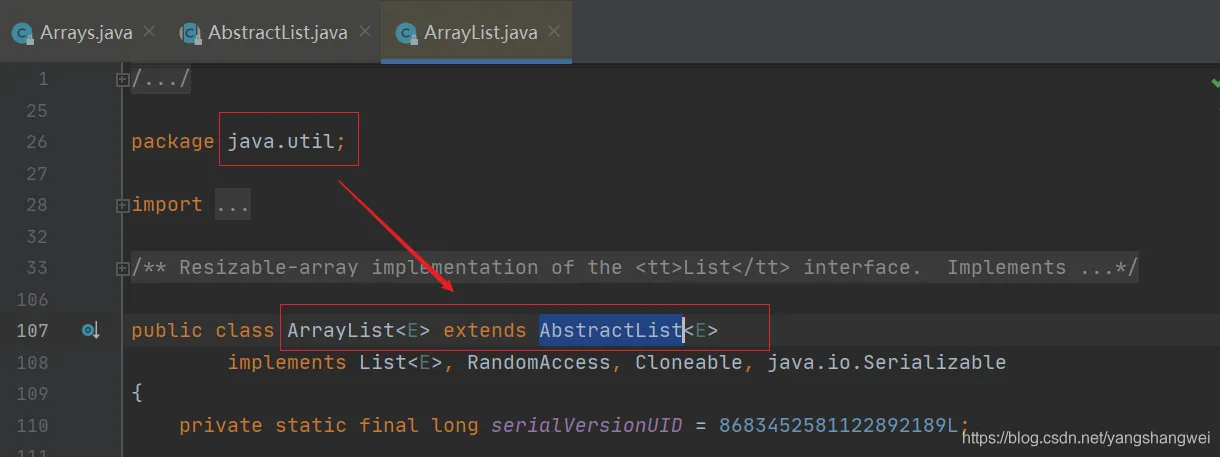Screen dimensions: 1220x457
Task: Click the java.util package name
Action: pos(286,142)
